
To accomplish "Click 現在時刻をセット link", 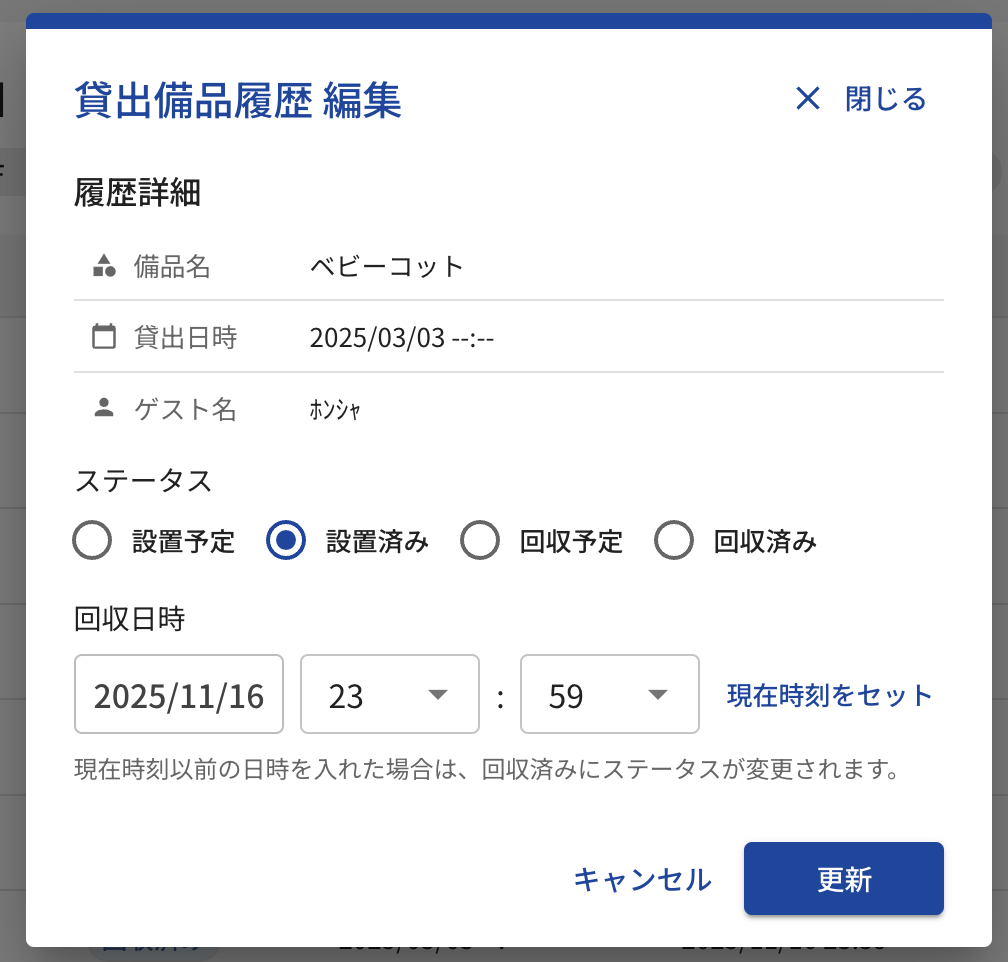I will [x=829, y=695].
